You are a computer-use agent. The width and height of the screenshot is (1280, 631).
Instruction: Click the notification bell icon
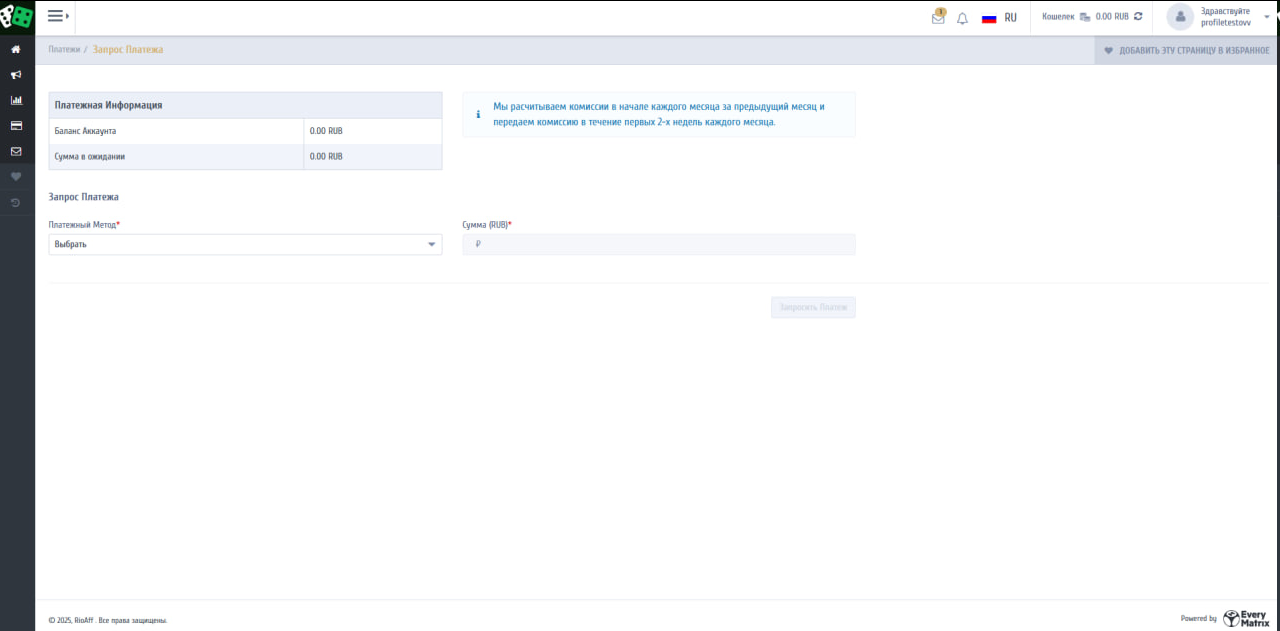962,18
